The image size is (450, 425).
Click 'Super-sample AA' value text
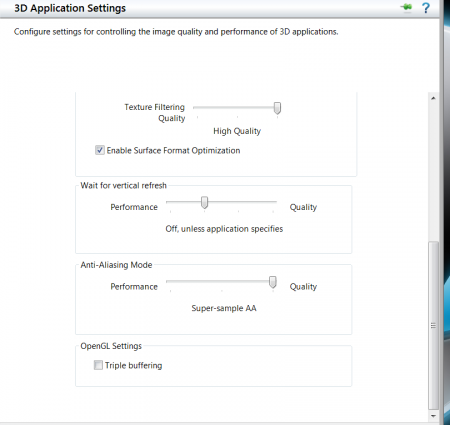coord(224,308)
